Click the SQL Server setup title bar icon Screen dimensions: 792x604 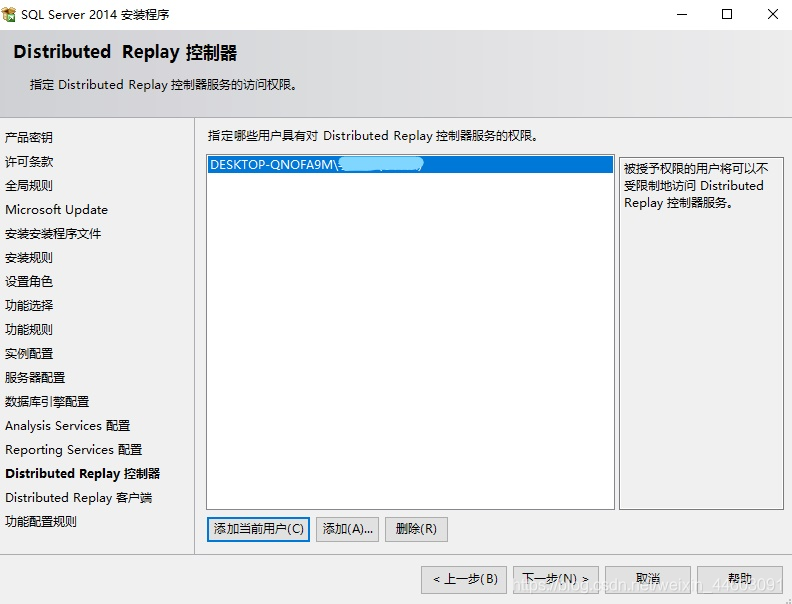click(x=9, y=14)
